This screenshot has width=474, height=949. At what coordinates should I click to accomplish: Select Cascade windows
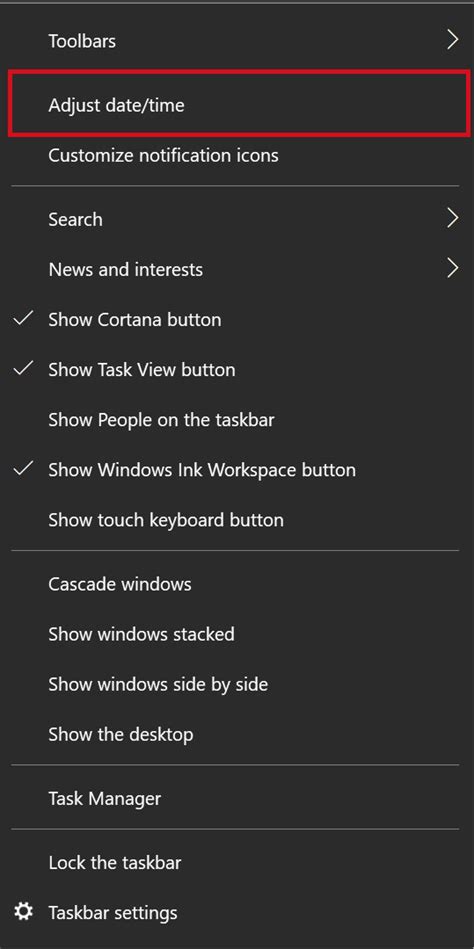tap(120, 585)
